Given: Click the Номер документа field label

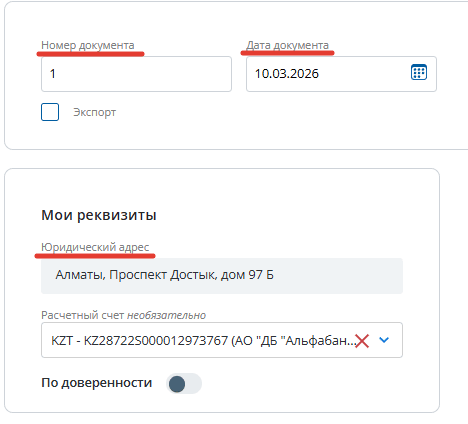Looking at the screenshot, I should [x=88, y=45].
